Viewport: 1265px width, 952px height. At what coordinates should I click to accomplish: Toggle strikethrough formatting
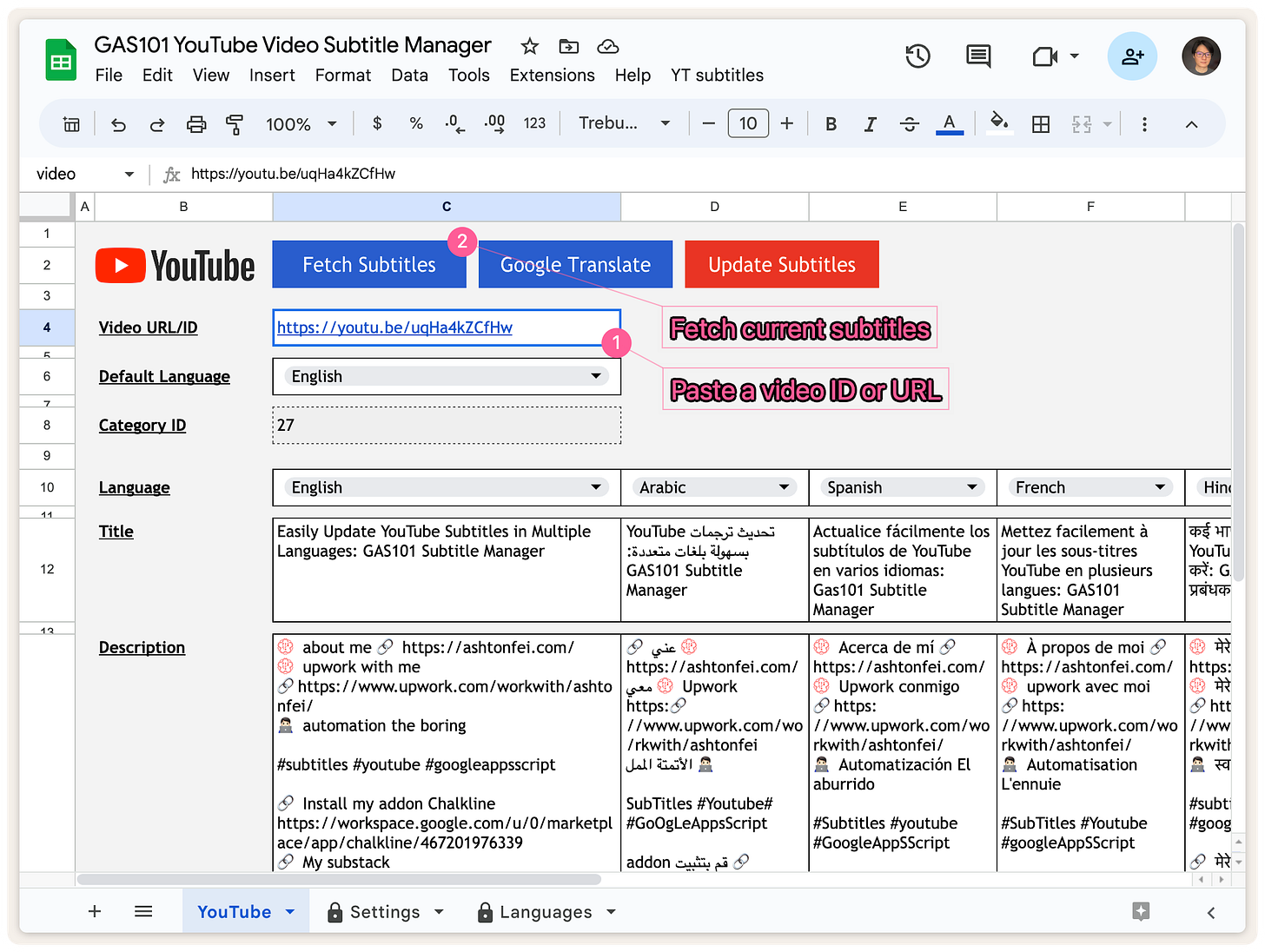pos(909,124)
